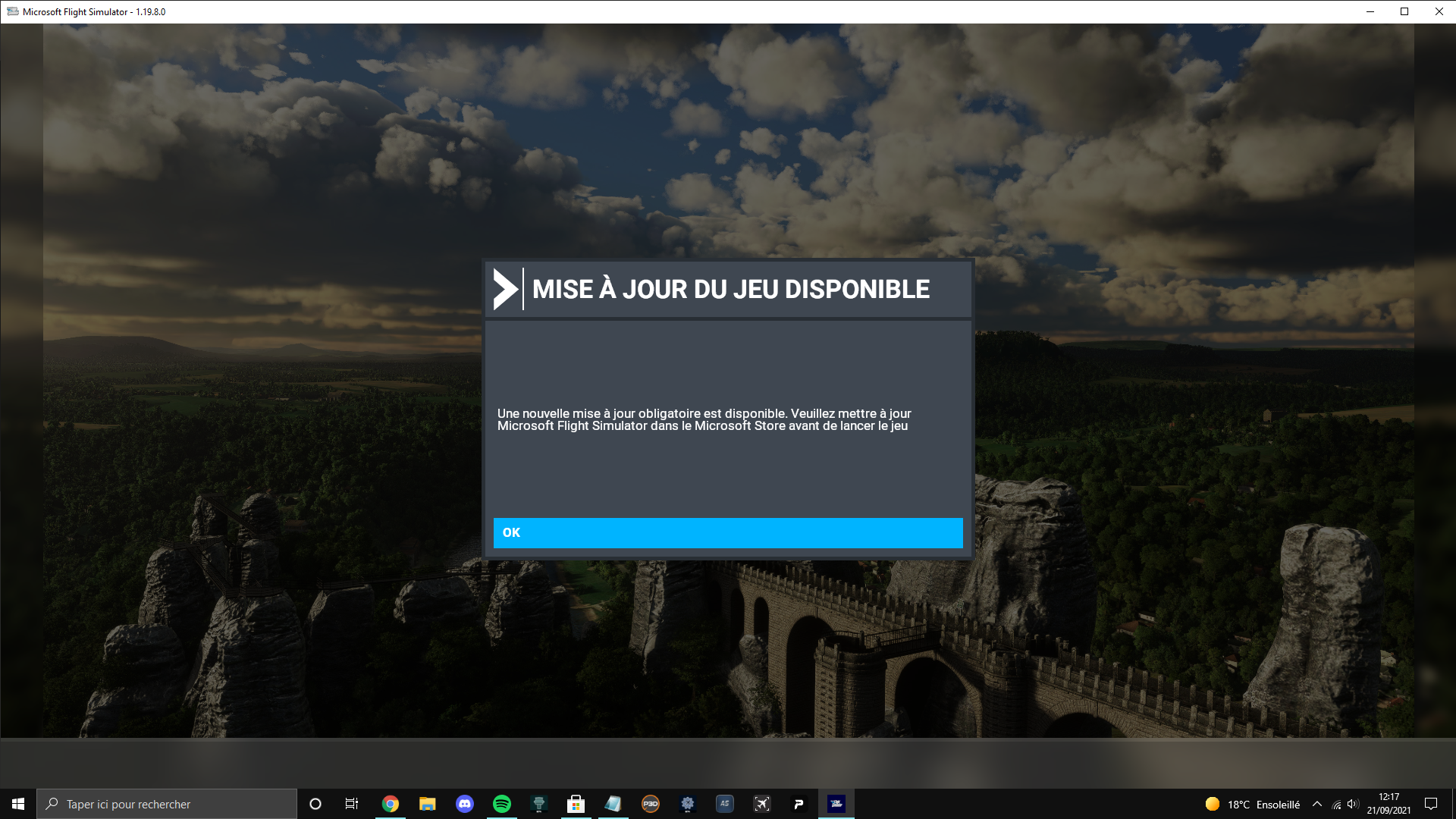The image size is (1456, 819).
Task: Click the Microsoft Flight Simulator taskbar icon
Action: pyautogui.click(x=836, y=804)
